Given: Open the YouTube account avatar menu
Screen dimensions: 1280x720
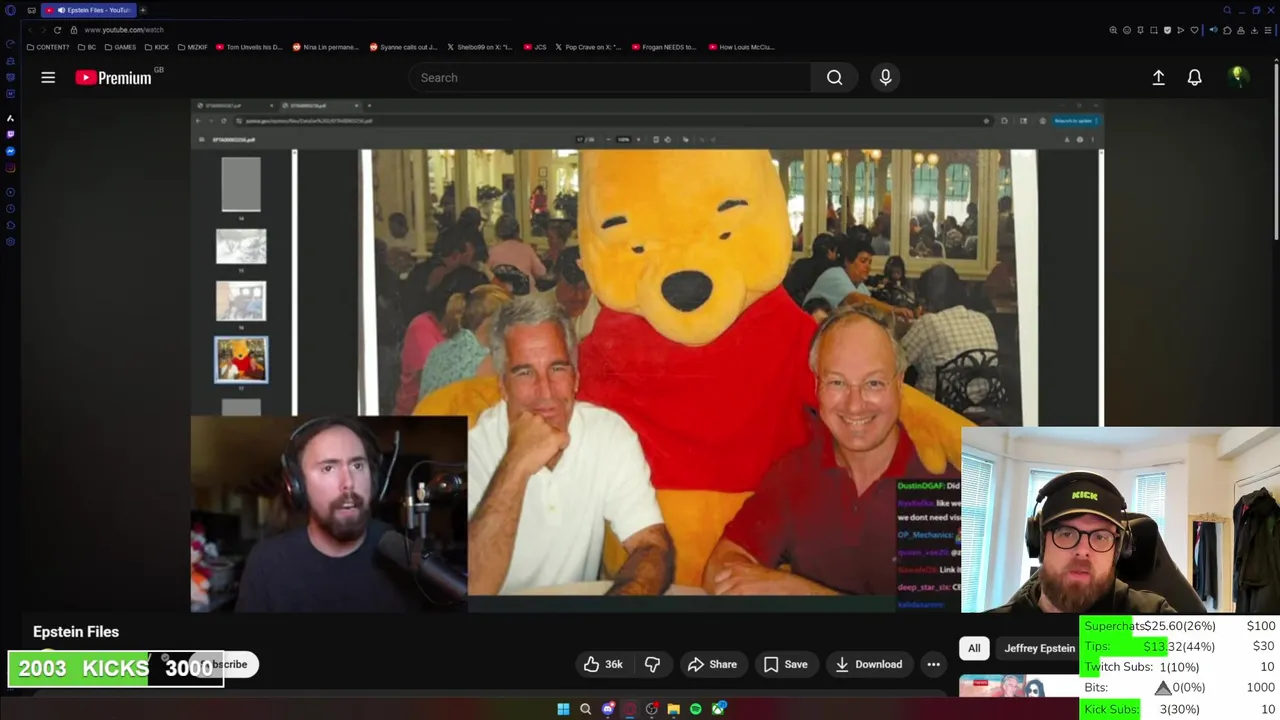Looking at the screenshot, I should [1238, 77].
